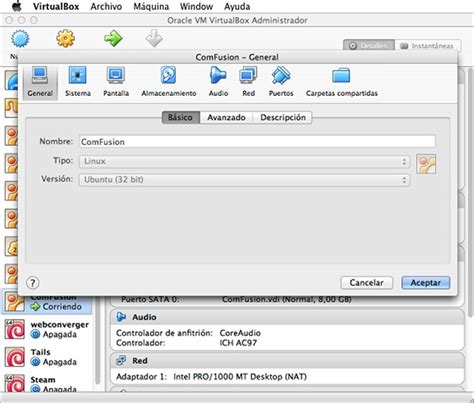
Task: Click the blue starburst New VM toolbar icon
Action: tap(20, 38)
